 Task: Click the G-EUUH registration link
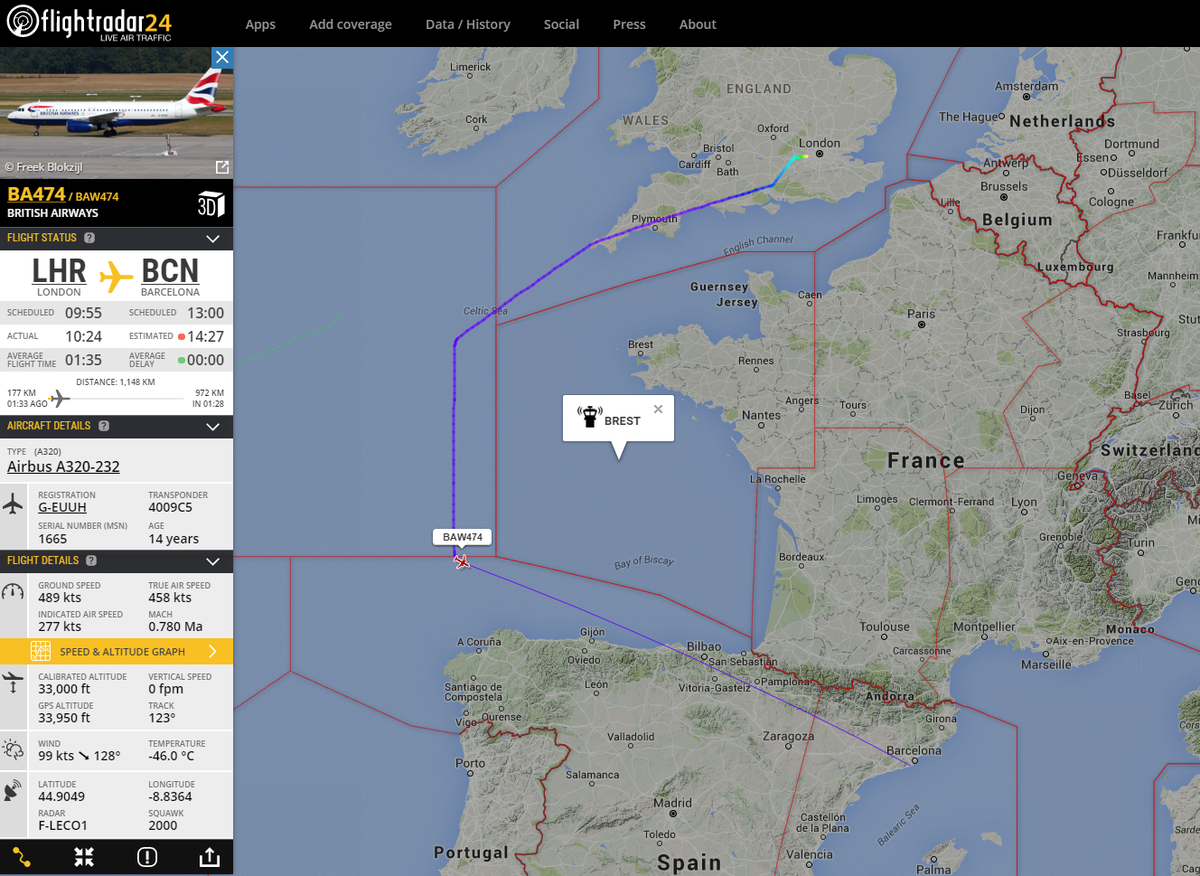click(x=62, y=508)
